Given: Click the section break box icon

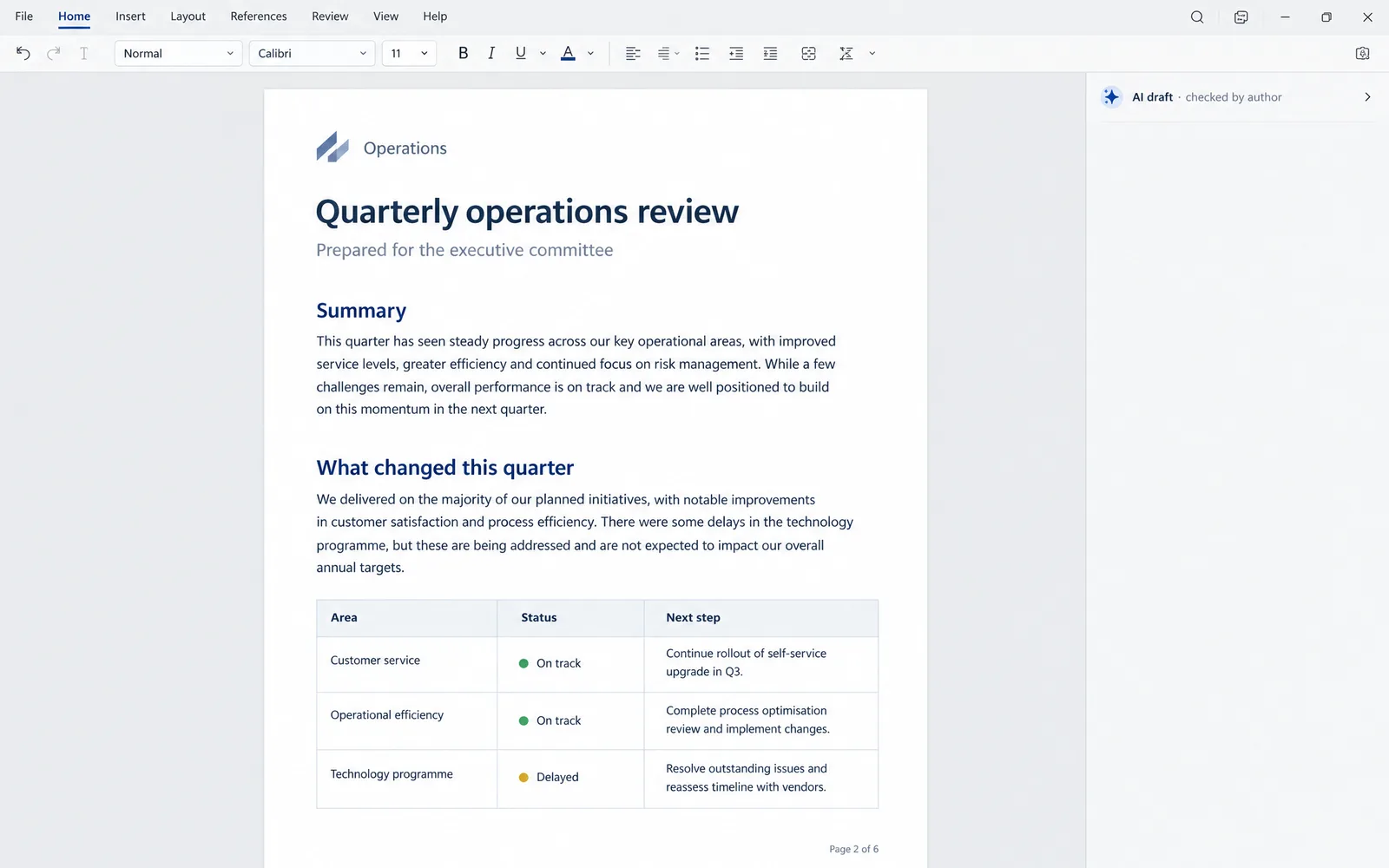Looking at the screenshot, I should coord(808,54).
